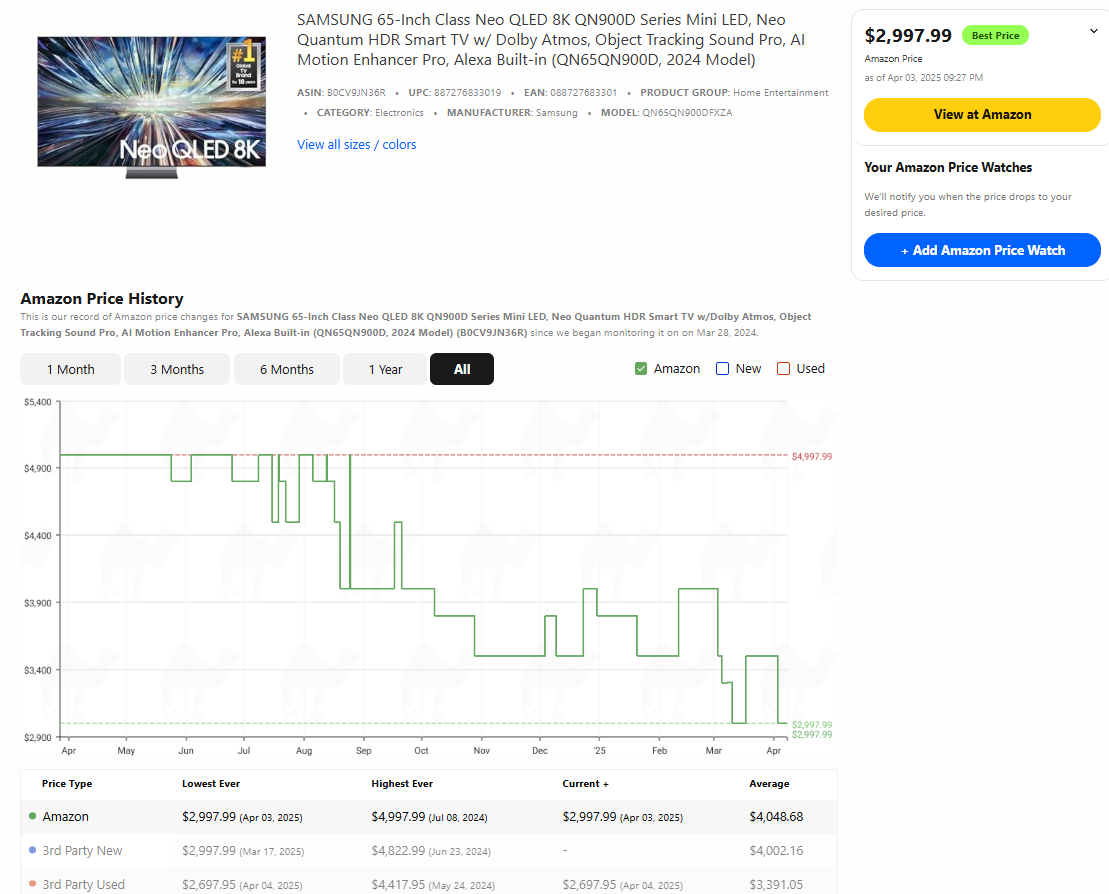Click the Current + column header
The image size is (1109, 894).
(585, 784)
